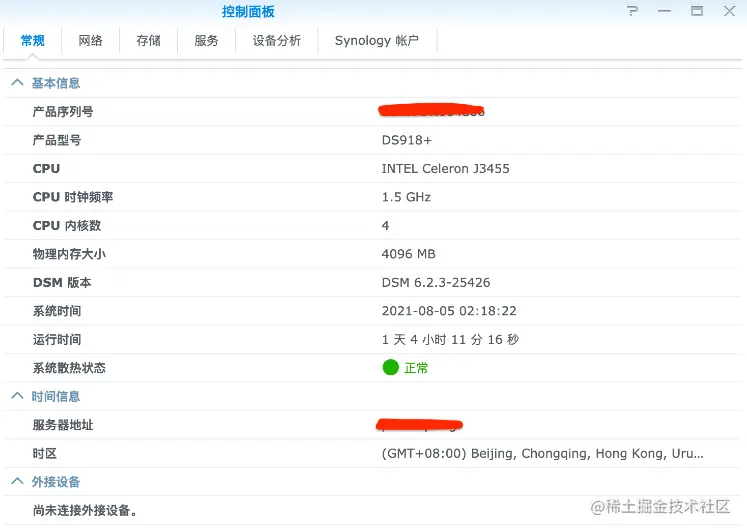Viewport: 747px width, 532px height.
Task: Click the 控制面板 window title
Action: (248, 11)
